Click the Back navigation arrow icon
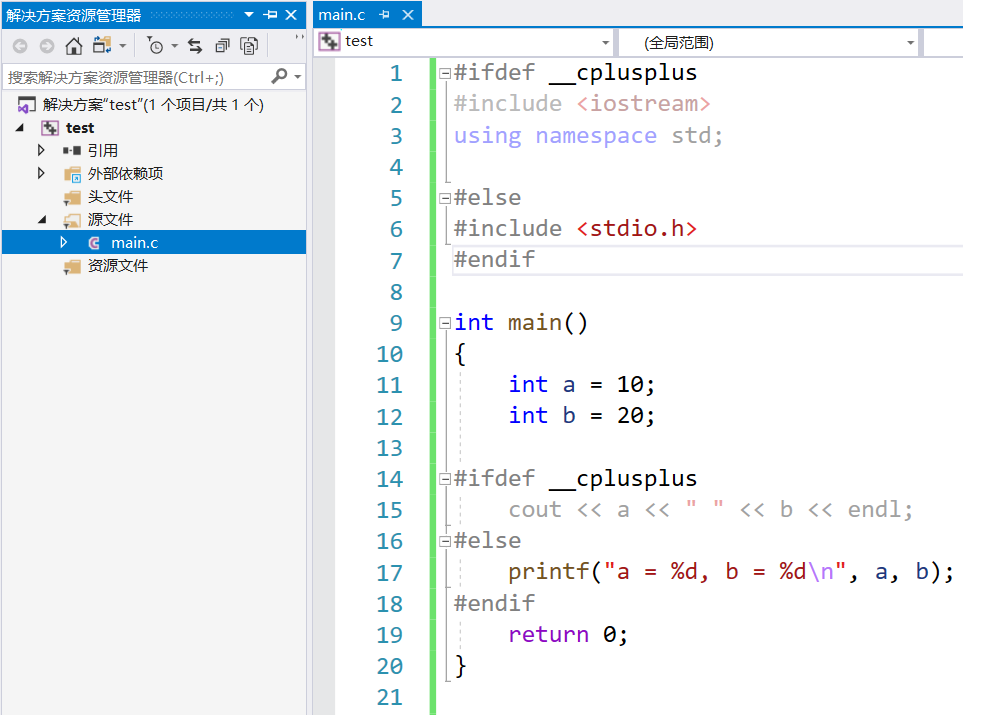Screen dimensions: 984x715 [20, 45]
